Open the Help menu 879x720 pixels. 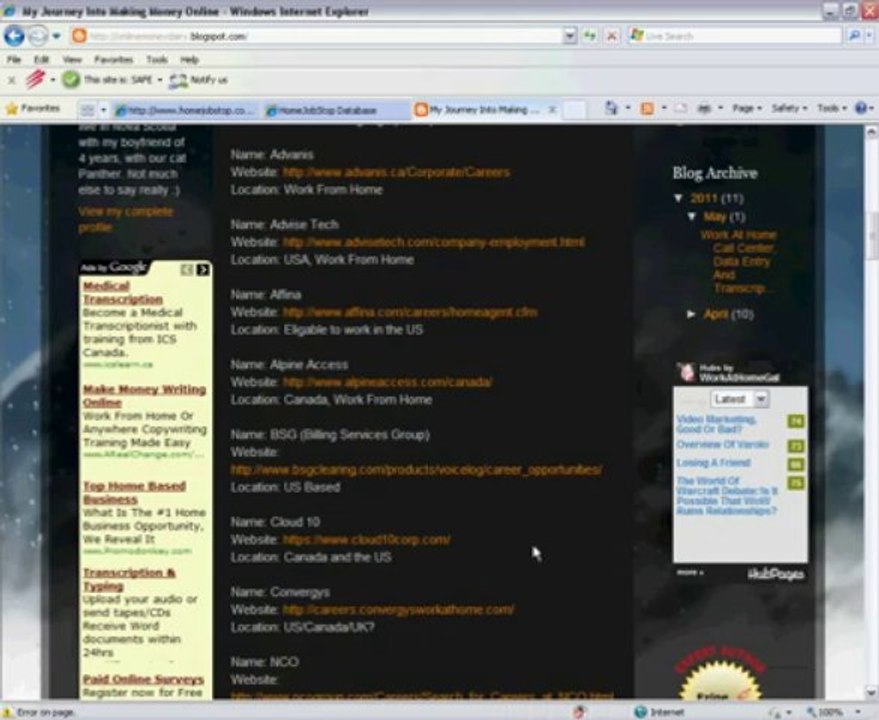(189, 59)
